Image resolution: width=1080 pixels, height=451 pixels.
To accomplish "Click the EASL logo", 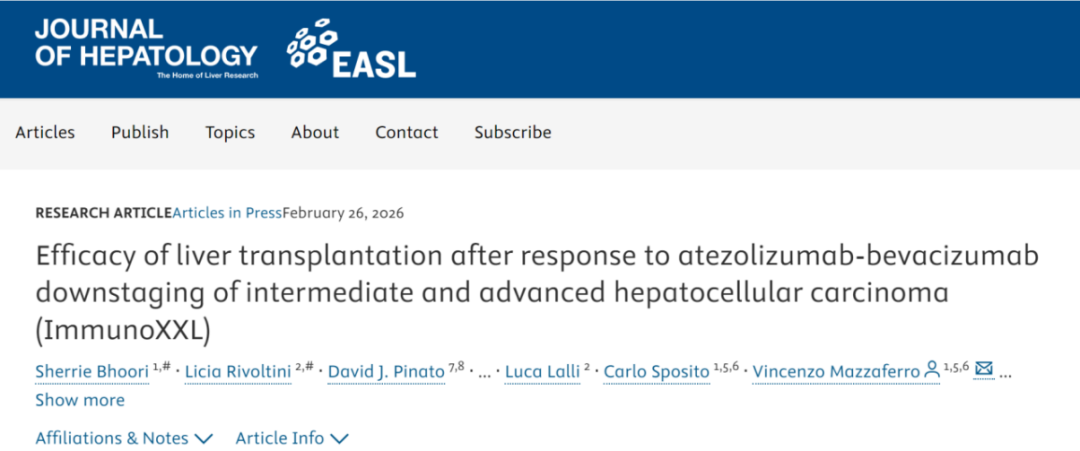I will tap(351, 49).
